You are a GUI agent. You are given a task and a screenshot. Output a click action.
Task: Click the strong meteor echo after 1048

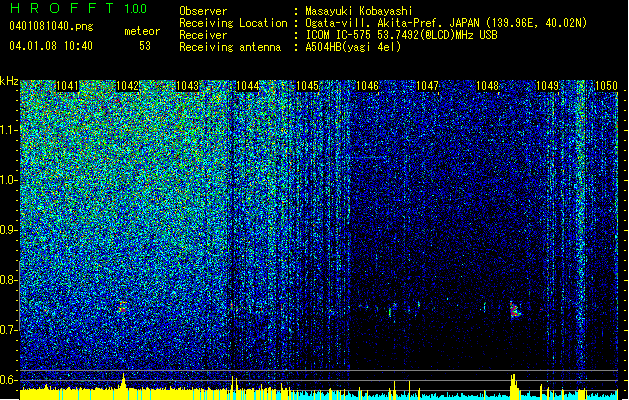point(515,309)
